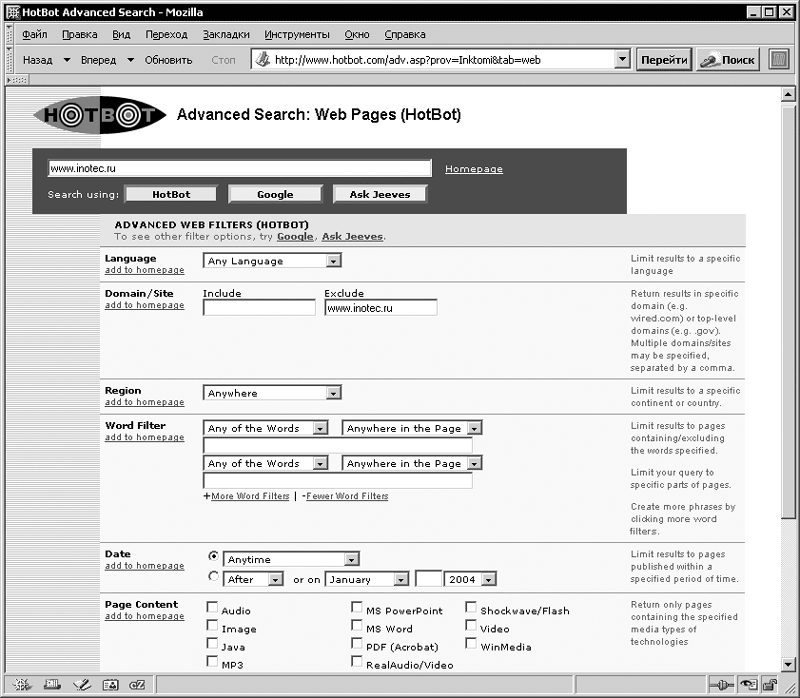Open the first Any of the Words dropdown
Image resolution: width=800 pixels, height=698 pixels.
tap(265, 428)
